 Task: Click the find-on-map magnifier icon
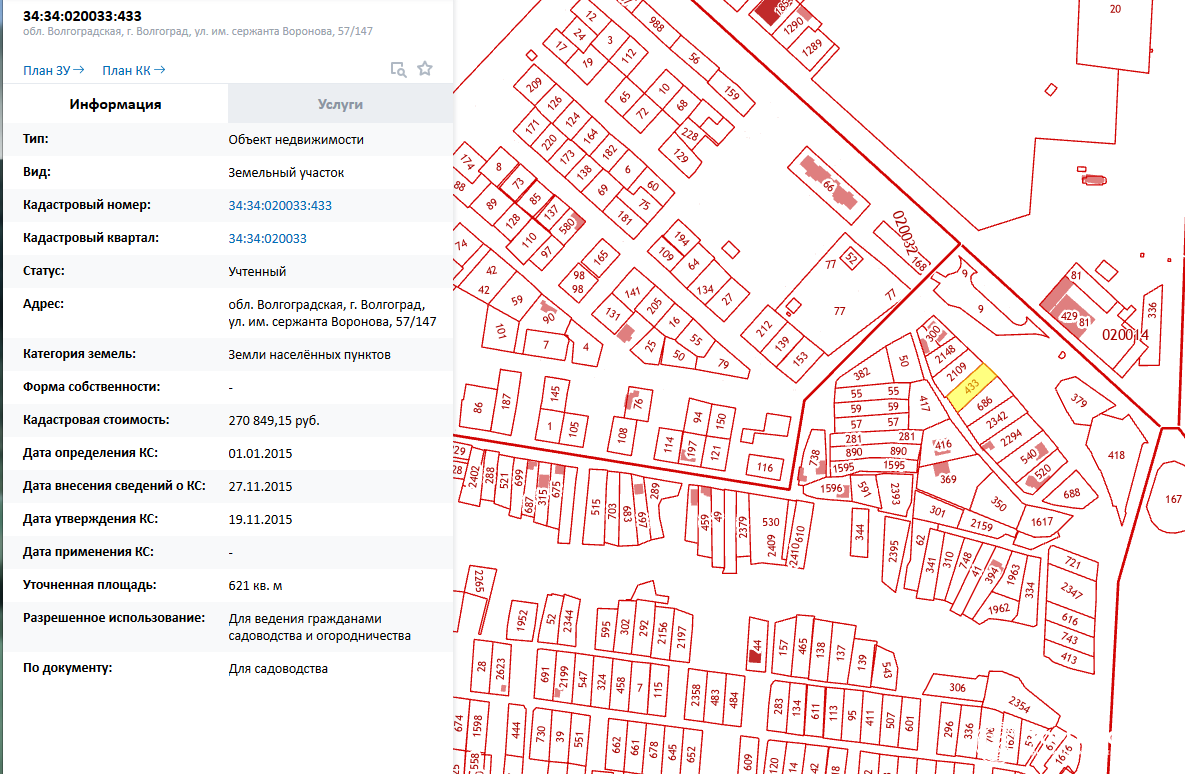[398, 69]
